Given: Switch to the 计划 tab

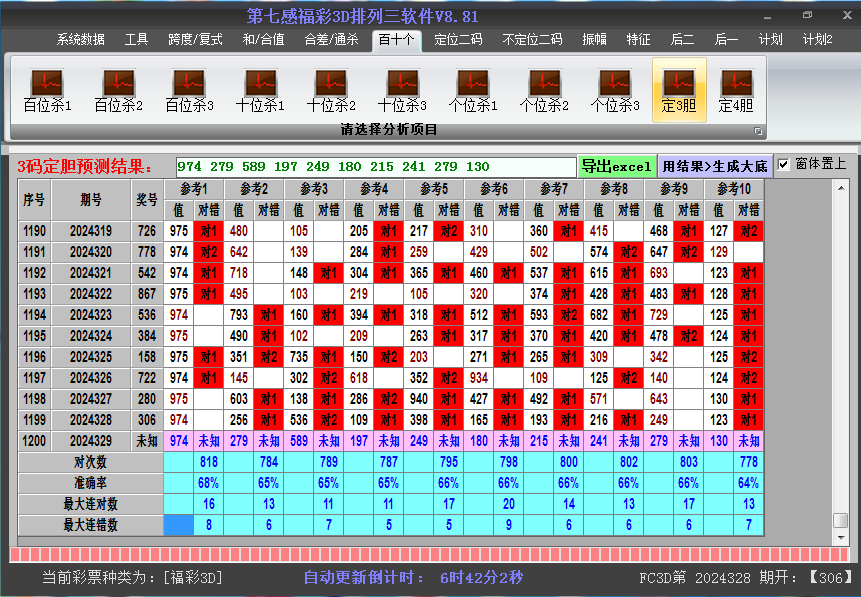Looking at the screenshot, I should (x=770, y=40).
